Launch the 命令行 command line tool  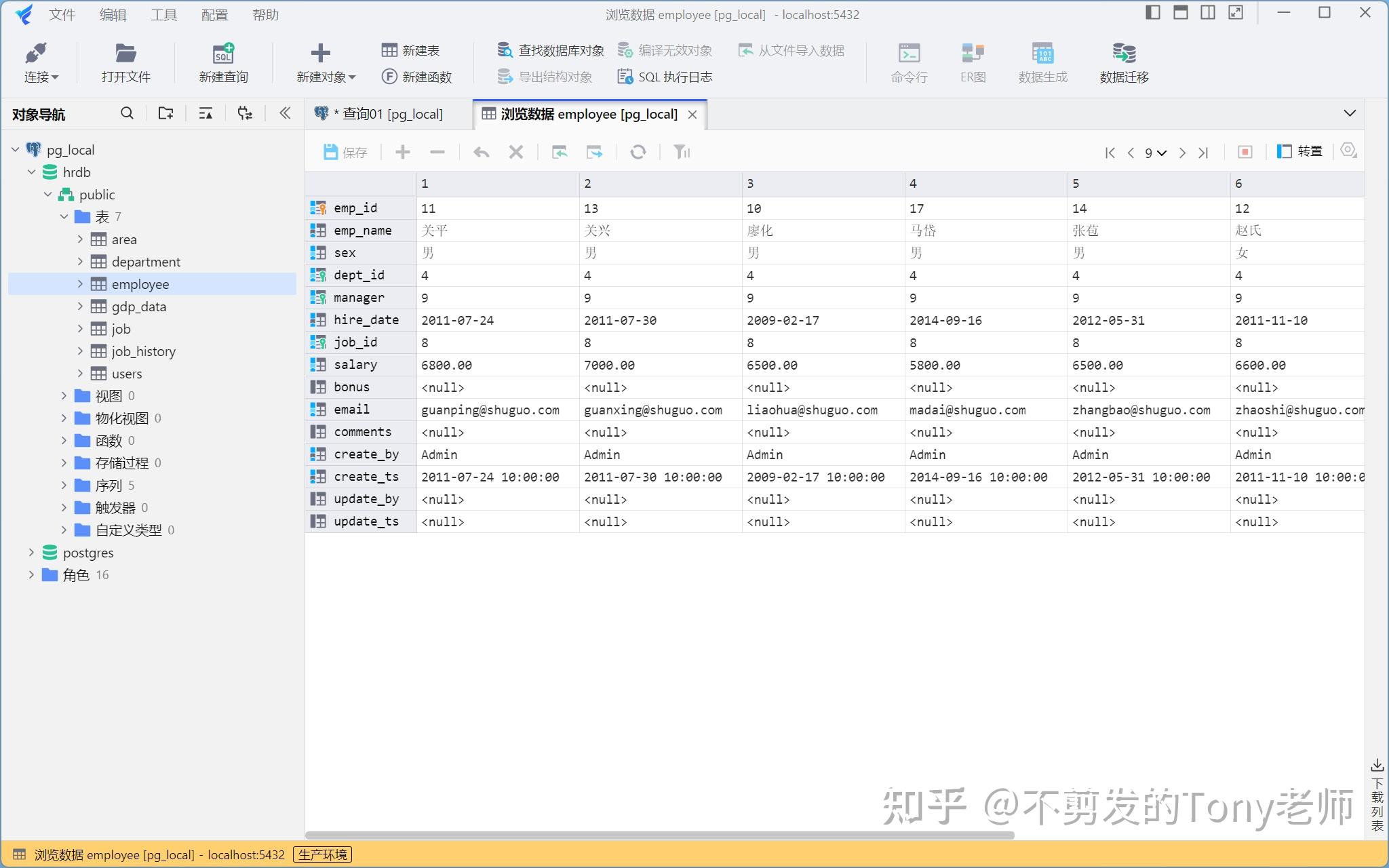[909, 61]
